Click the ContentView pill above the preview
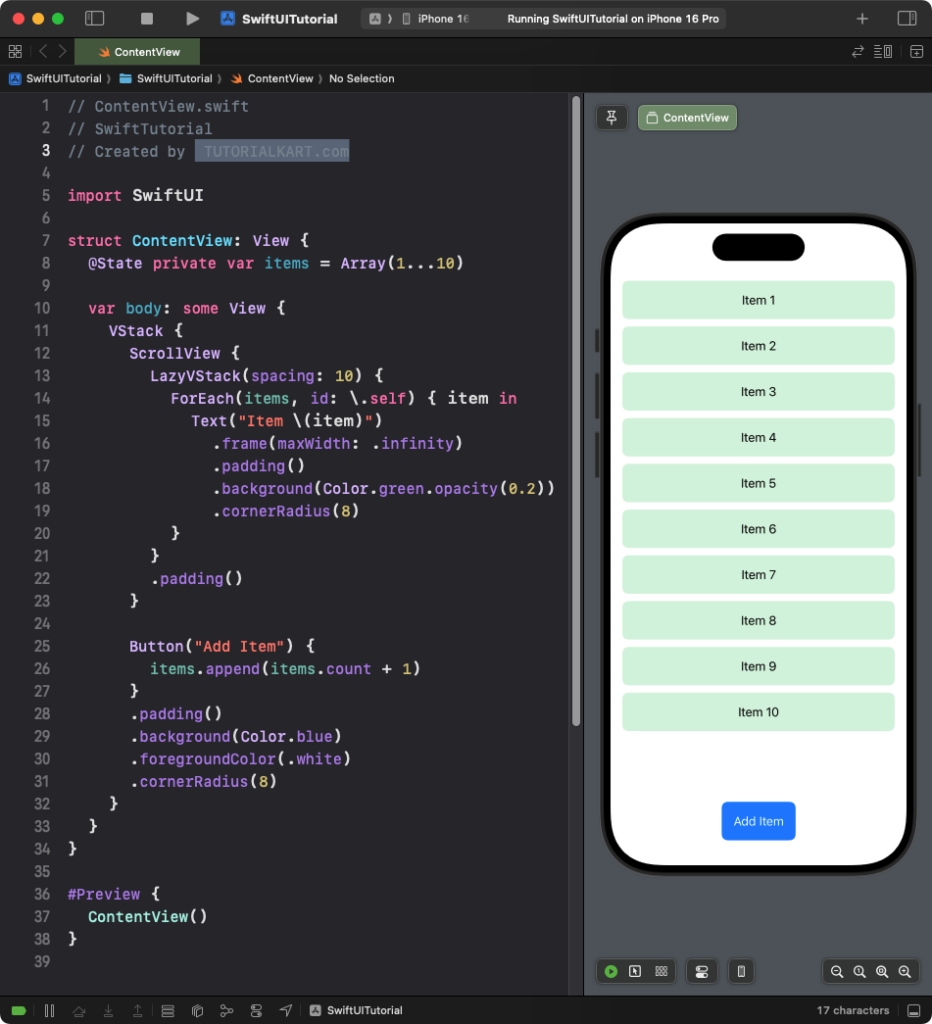The image size is (932, 1024). 687,117
